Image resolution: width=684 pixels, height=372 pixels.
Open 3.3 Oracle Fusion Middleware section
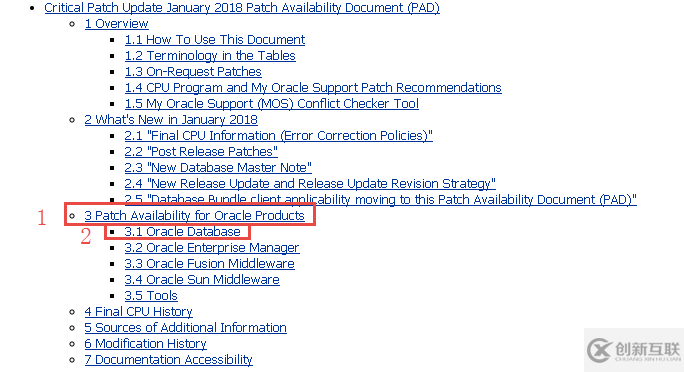coord(209,264)
